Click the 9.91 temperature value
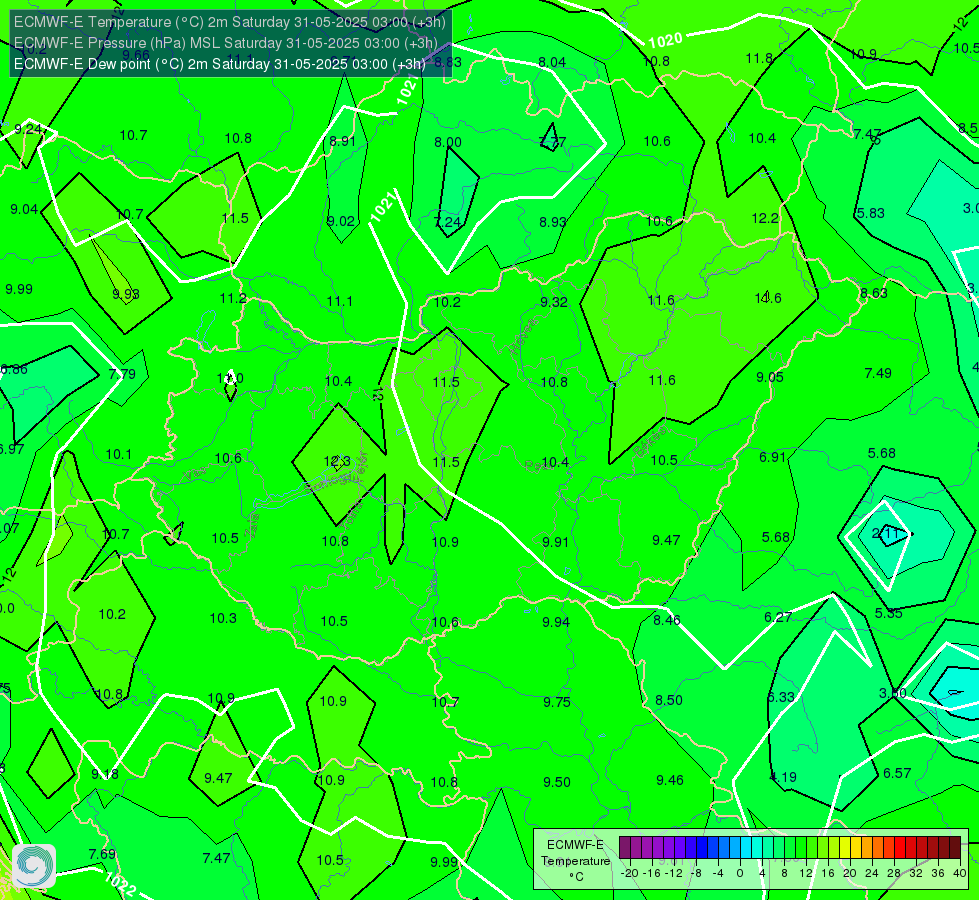Screen dimensions: 979x900 tap(555, 541)
